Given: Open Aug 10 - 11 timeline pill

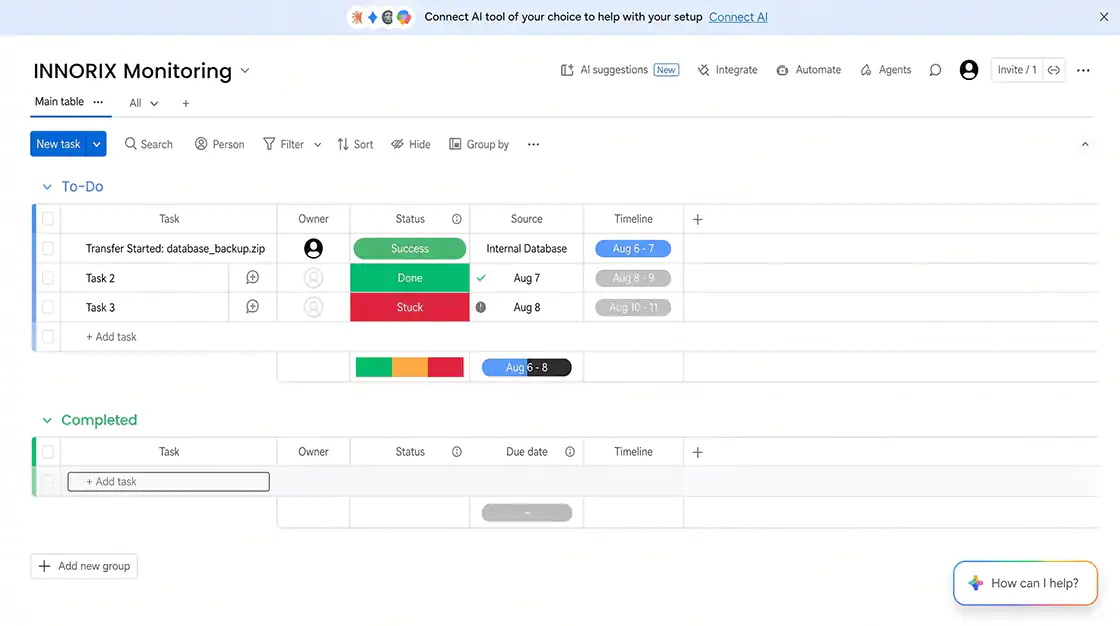Looking at the screenshot, I should click(x=633, y=307).
